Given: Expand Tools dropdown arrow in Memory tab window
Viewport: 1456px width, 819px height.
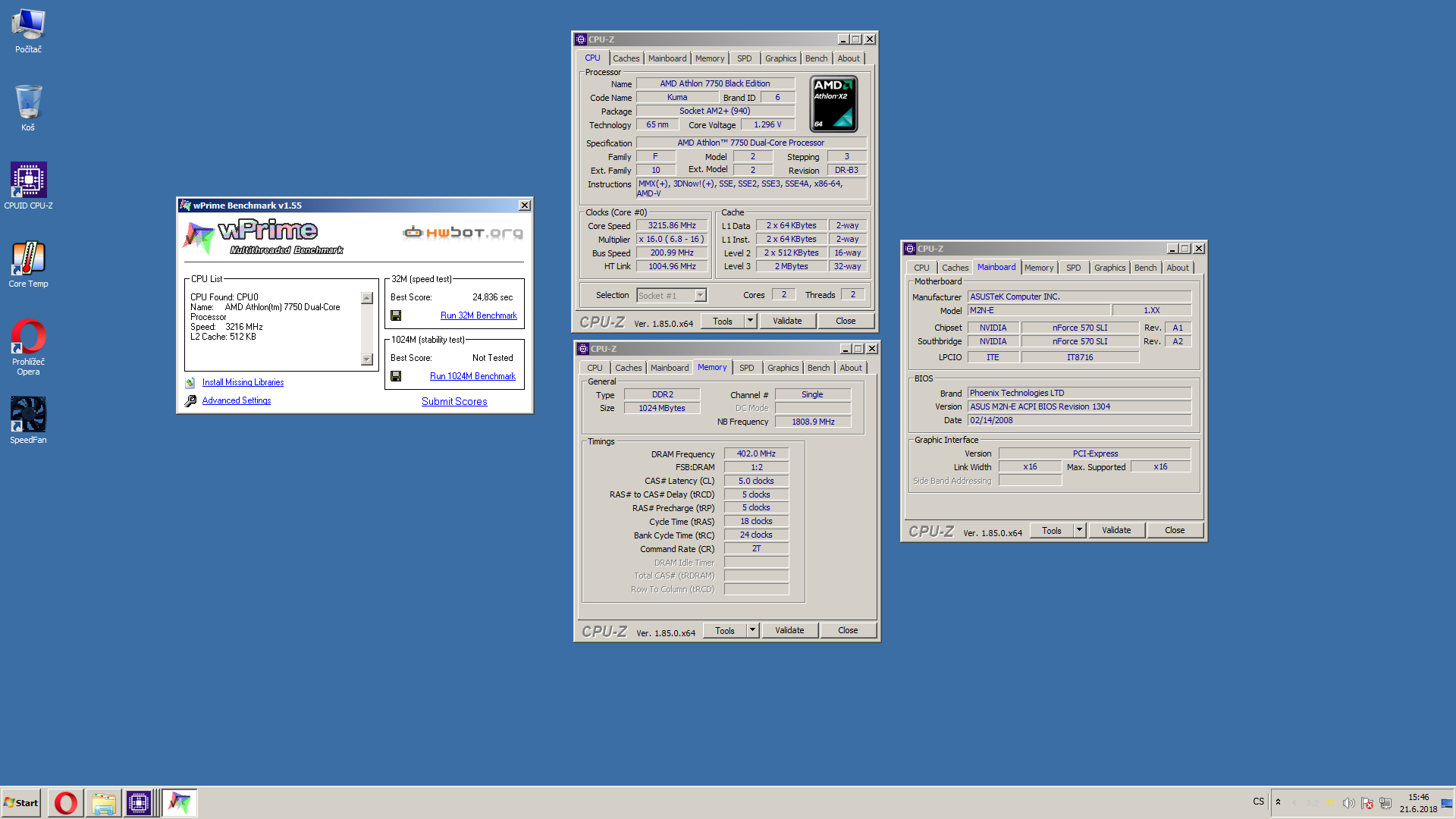Looking at the screenshot, I should click(x=752, y=630).
